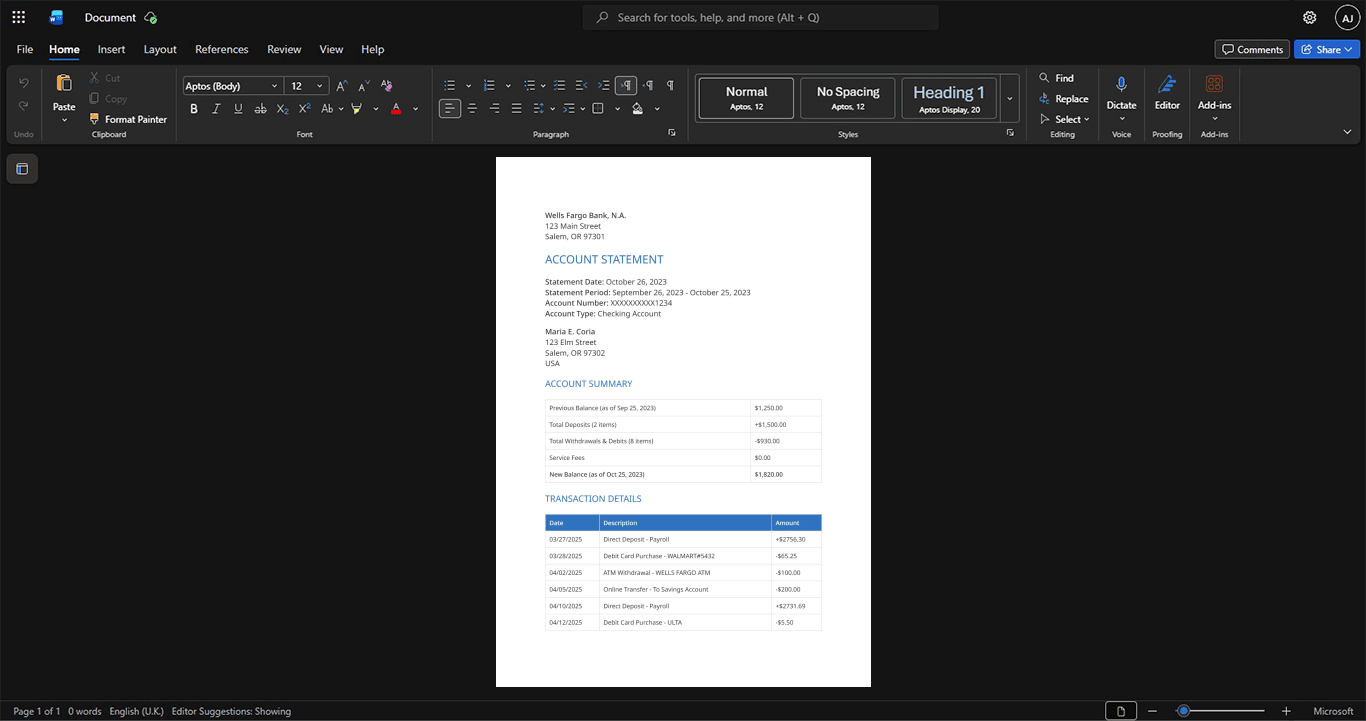Apply the Heading 1 style
1366x721 pixels.
point(949,98)
